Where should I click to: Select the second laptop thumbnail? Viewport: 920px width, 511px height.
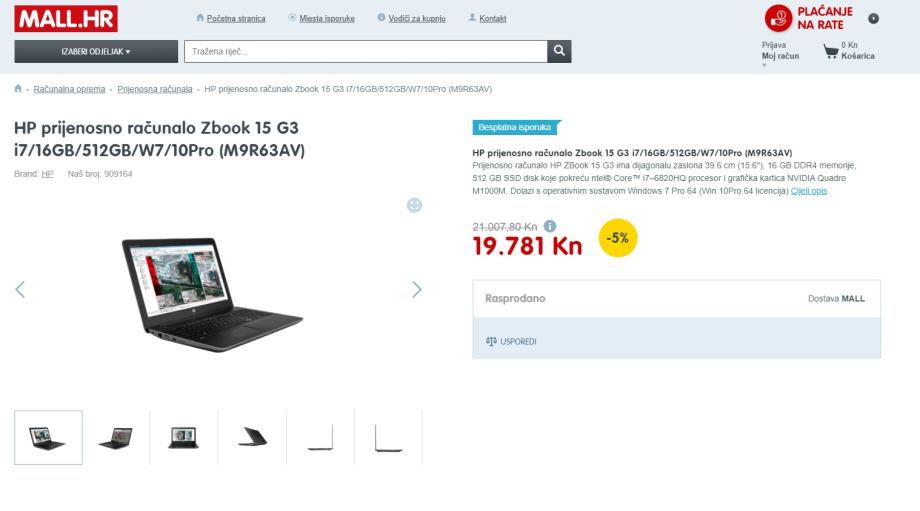(116, 437)
